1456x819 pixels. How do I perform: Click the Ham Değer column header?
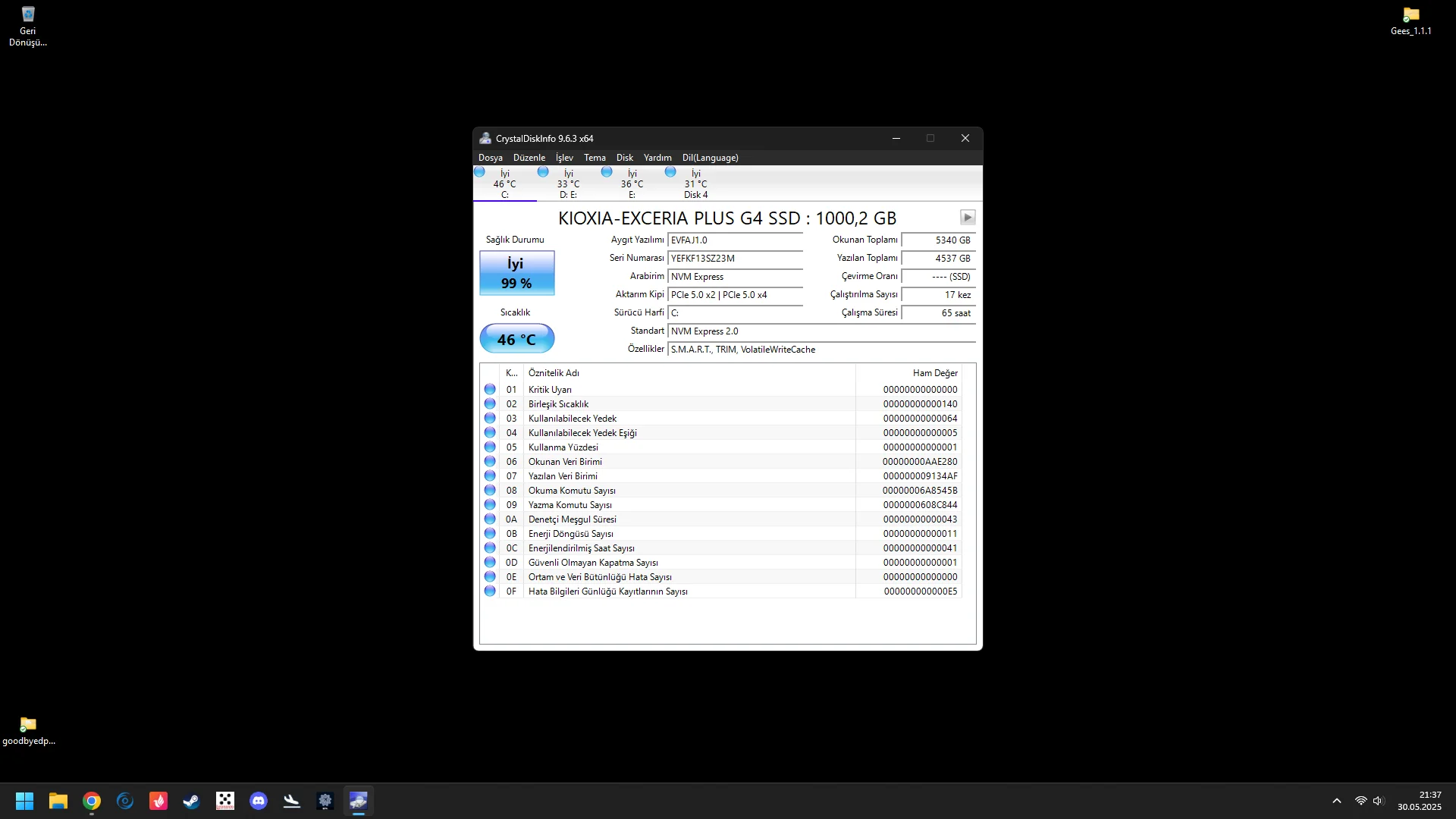(x=934, y=373)
